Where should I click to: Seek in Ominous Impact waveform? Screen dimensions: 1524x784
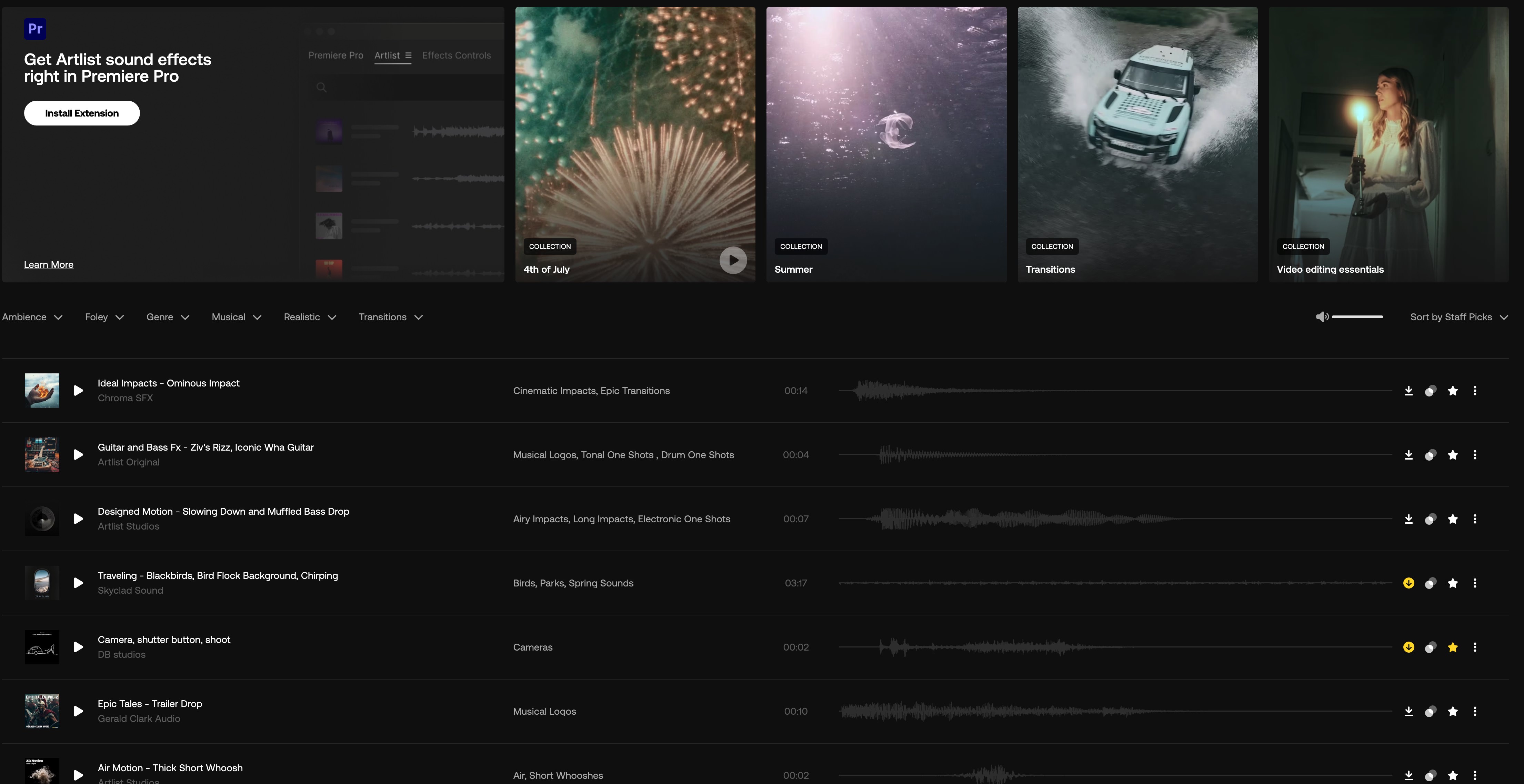pyautogui.click(x=1115, y=391)
